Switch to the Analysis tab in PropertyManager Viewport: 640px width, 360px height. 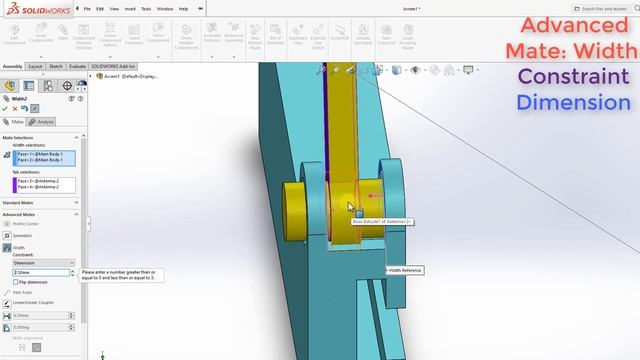tap(41, 122)
